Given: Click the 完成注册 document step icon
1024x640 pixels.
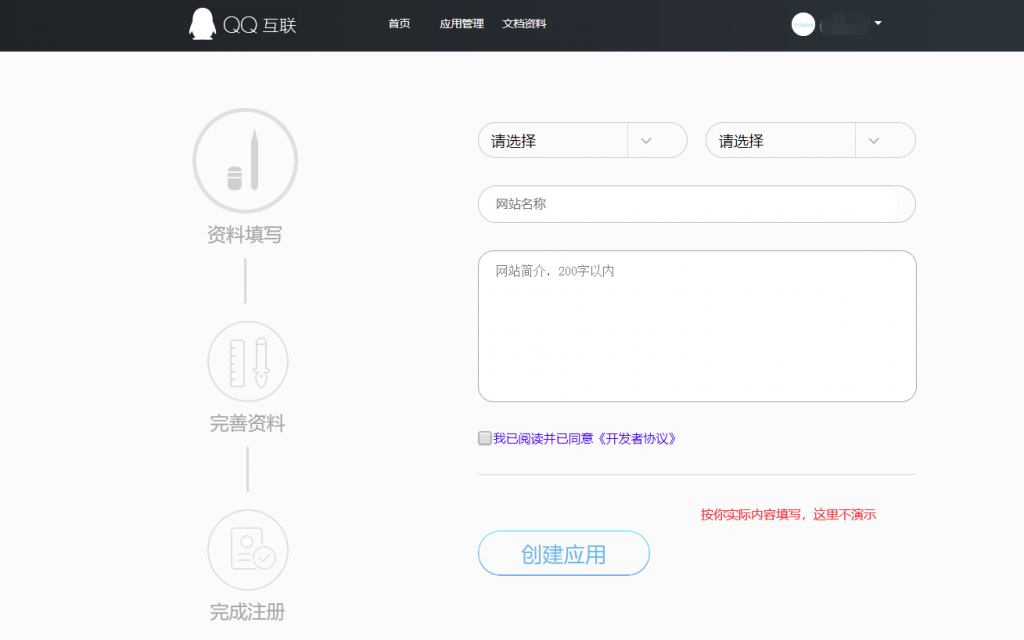Looking at the screenshot, I should (x=247, y=549).
